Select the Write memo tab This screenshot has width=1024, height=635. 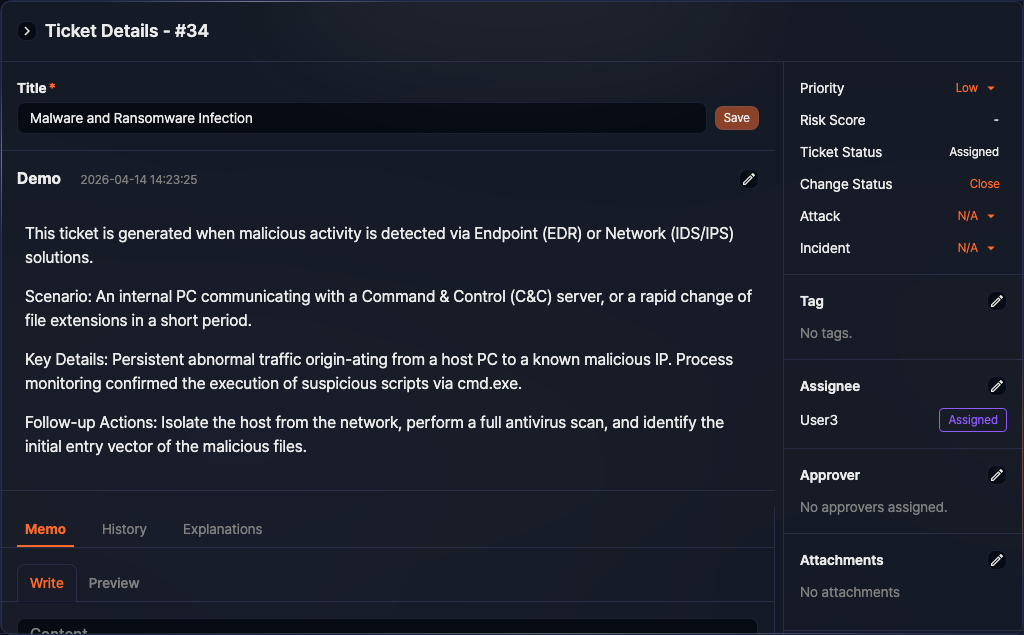(x=47, y=583)
